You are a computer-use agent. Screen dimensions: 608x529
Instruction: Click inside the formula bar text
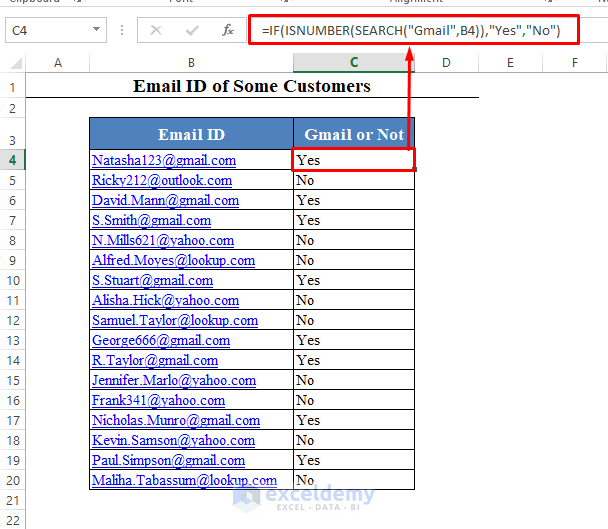pyautogui.click(x=411, y=30)
